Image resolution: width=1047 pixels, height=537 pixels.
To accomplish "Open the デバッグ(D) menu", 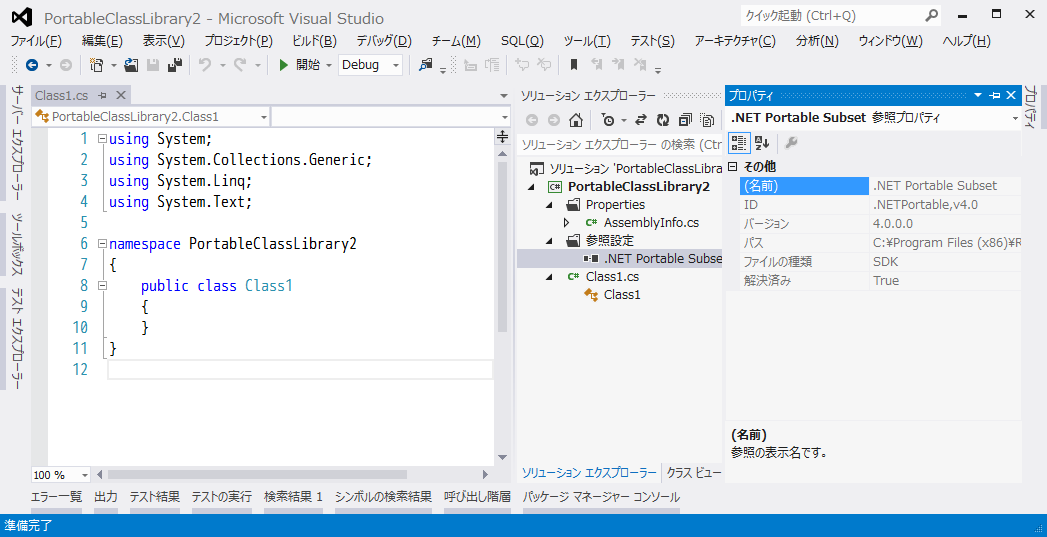I will (384, 41).
